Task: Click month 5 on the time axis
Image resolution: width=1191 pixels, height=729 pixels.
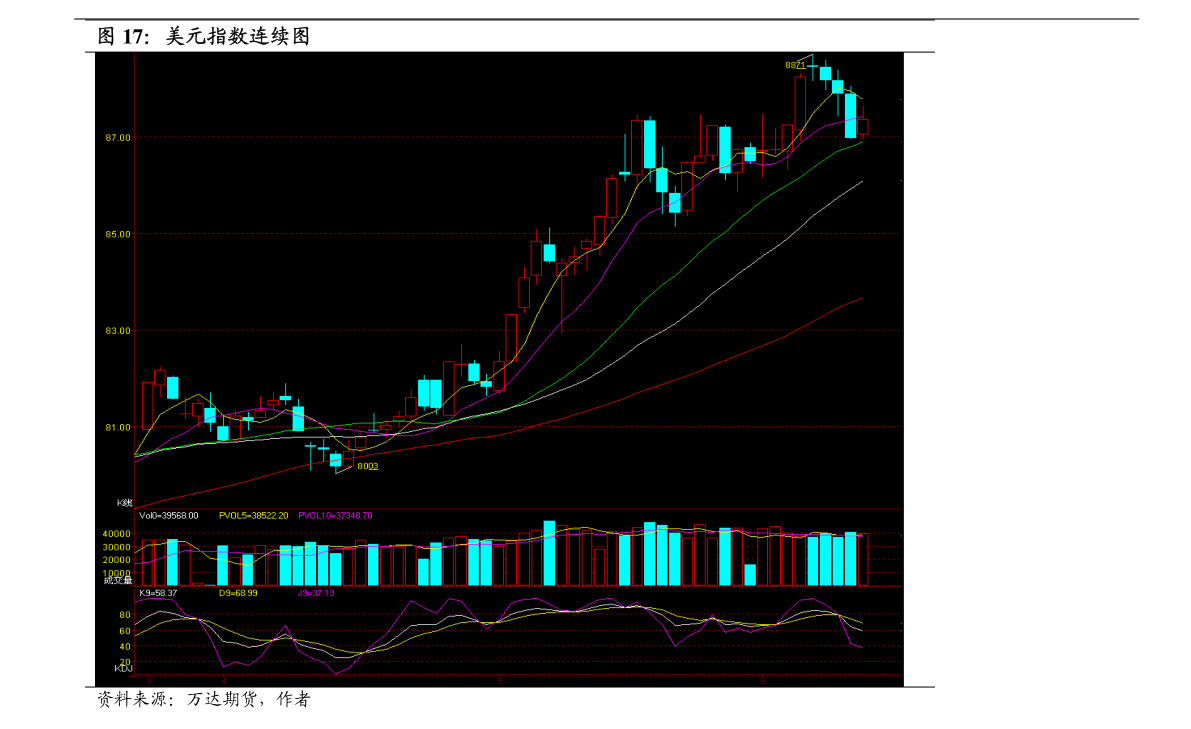Action: [x=499, y=682]
